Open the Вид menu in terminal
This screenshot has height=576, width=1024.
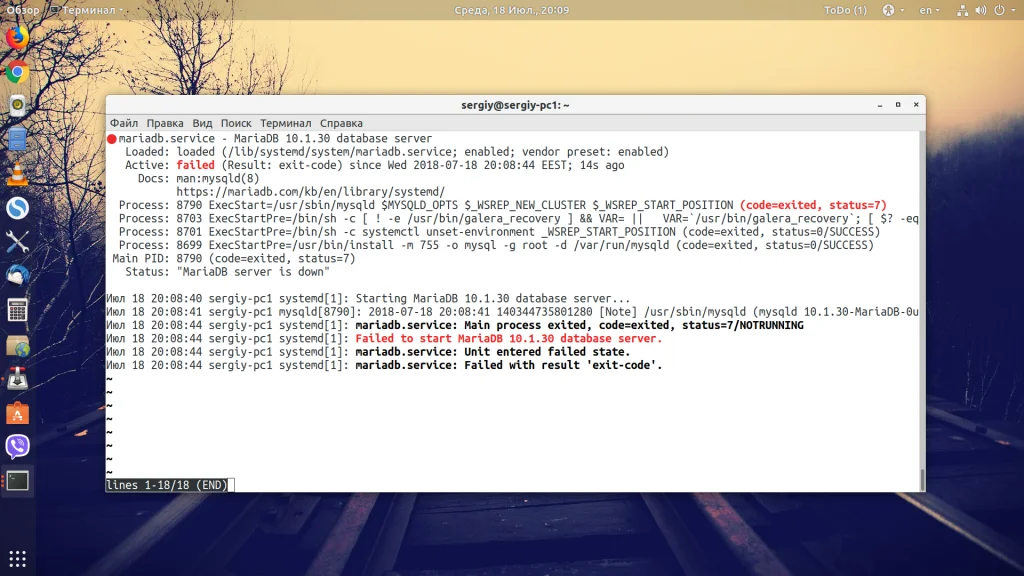(x=202, y=123)
